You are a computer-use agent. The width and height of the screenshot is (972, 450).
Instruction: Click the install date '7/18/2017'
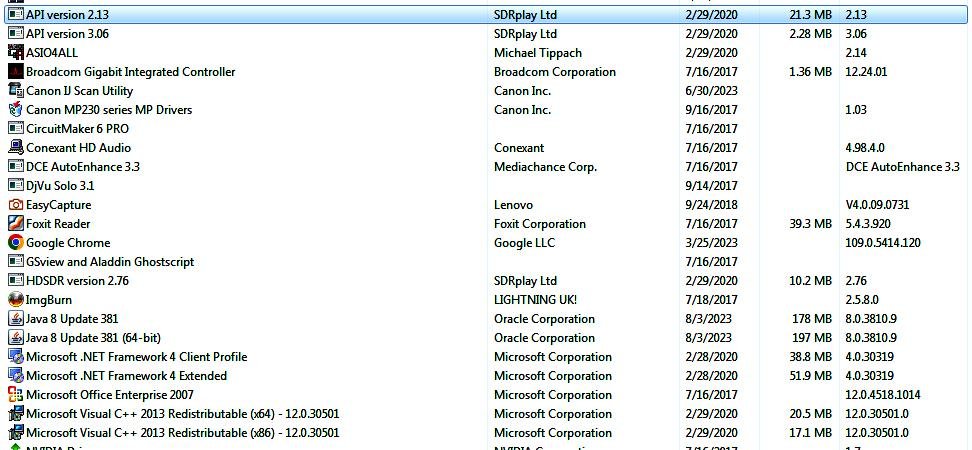[x=712, y=299]
